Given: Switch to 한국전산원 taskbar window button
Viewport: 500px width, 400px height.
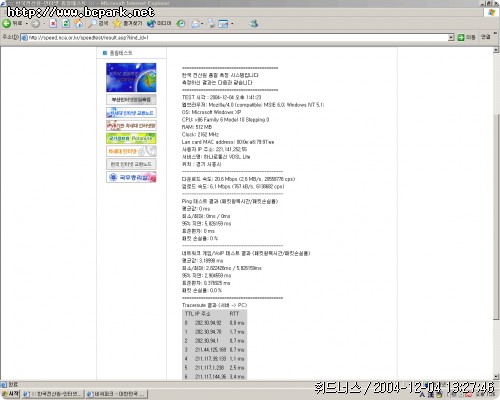Looking at the screenshot, I should point(53,394).
